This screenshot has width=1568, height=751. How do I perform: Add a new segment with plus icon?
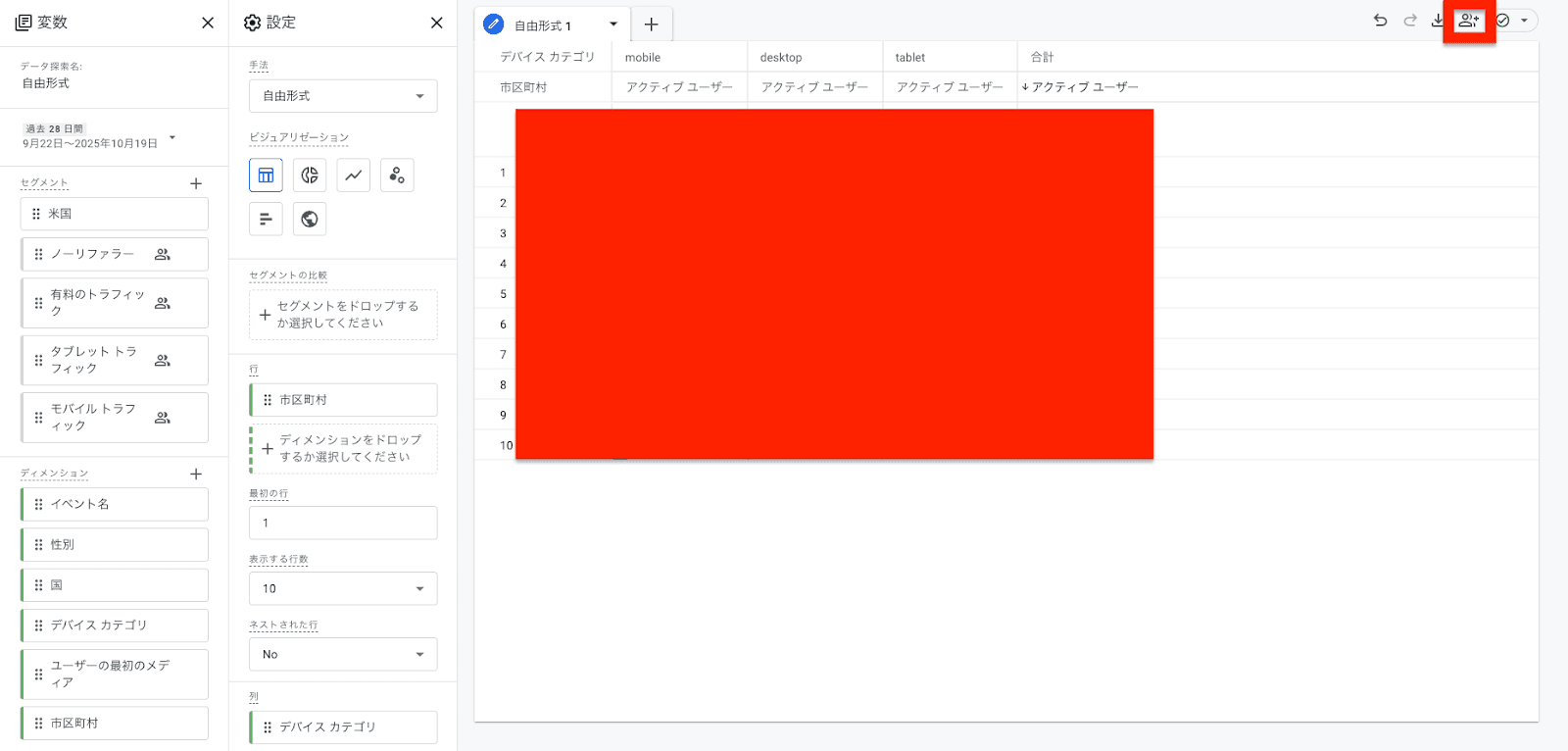point(196,183)
